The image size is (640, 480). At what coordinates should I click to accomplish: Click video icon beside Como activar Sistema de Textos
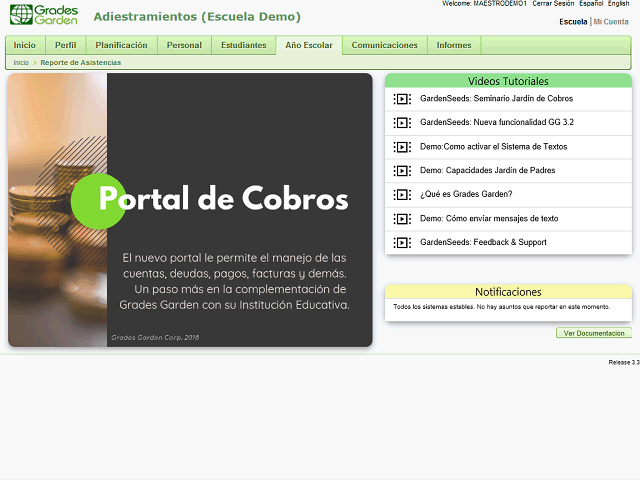click(x=402, y=147)
